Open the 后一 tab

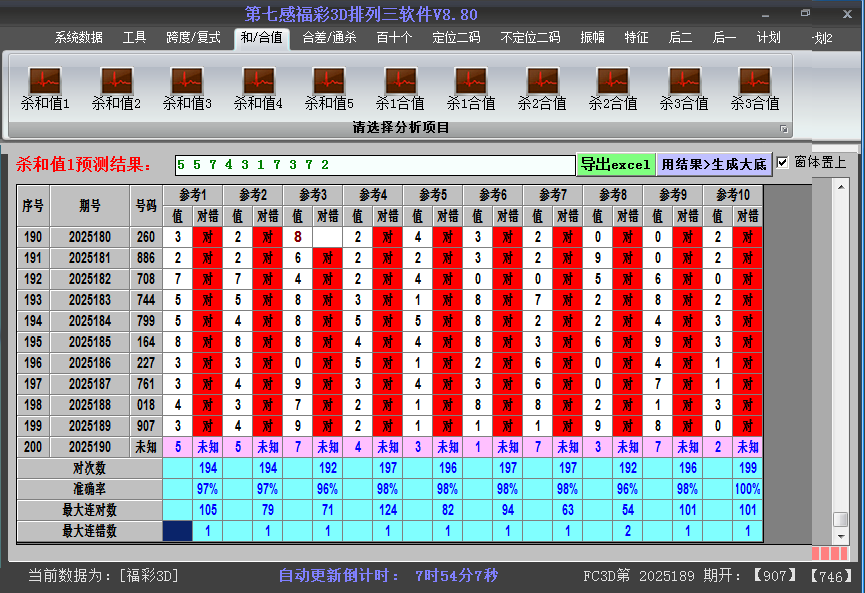coord(724,38)
